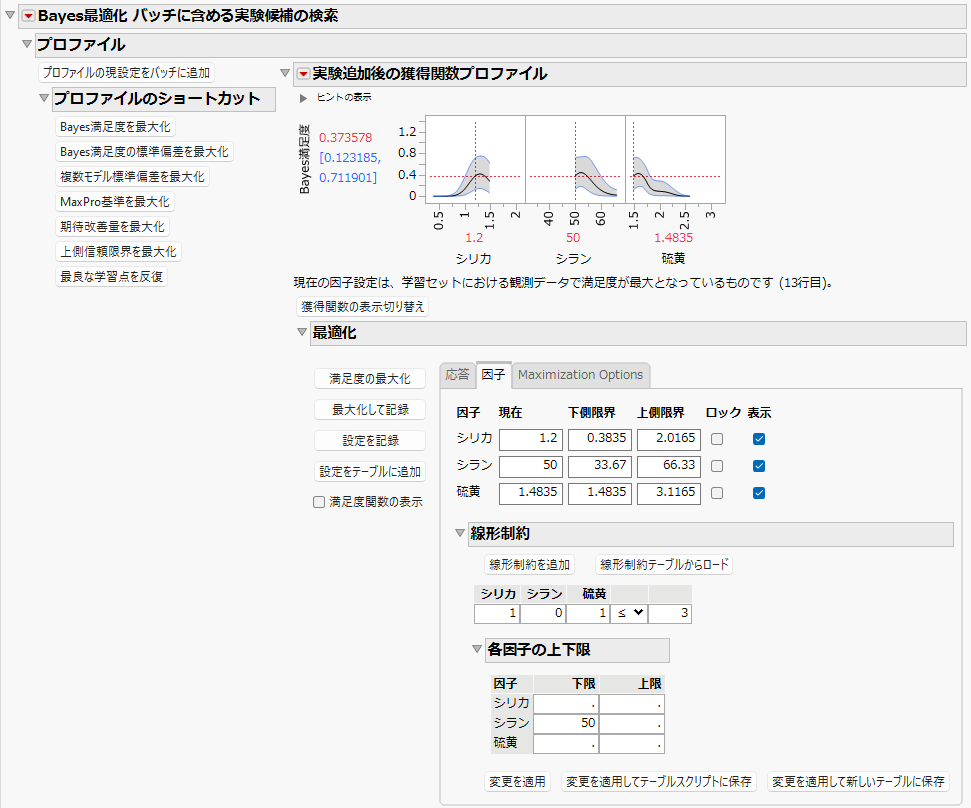971x808 pixels.
Task: Collapse the 線形制約 section
Action: [x=459, y=532]
